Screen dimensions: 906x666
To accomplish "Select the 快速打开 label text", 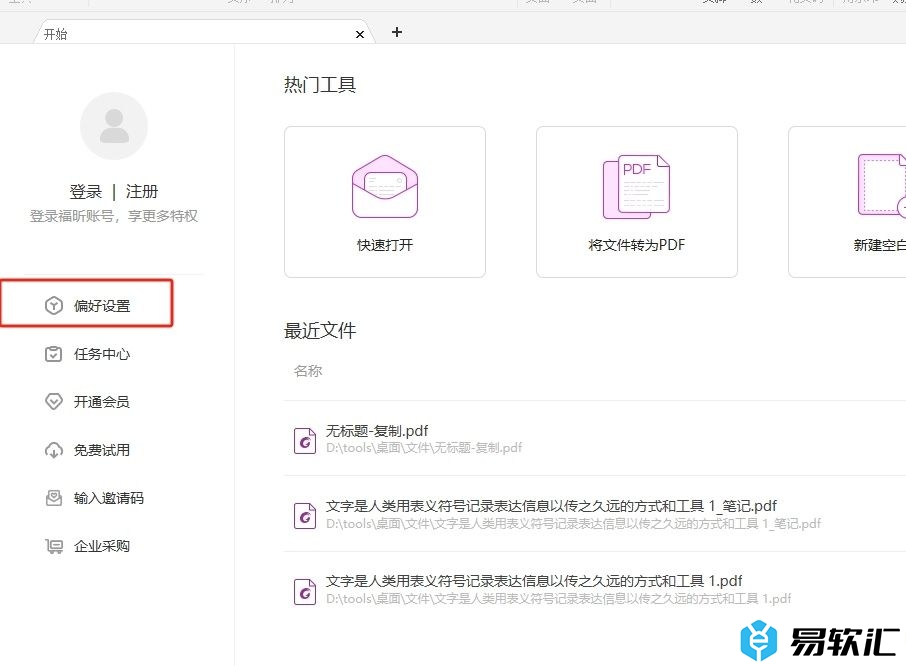I will [385, 245].
